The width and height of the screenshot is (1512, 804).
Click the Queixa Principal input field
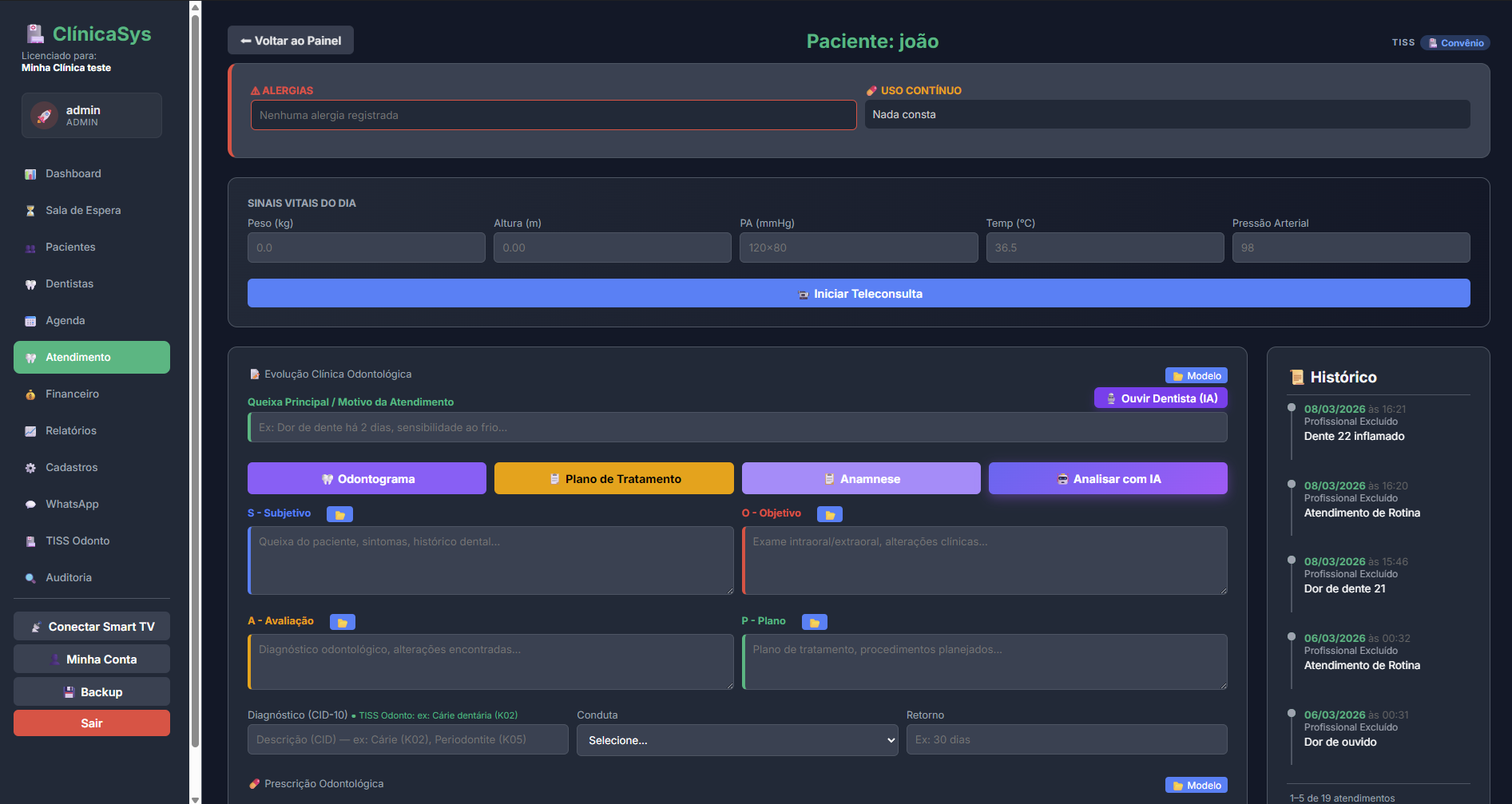click(737, 428)
